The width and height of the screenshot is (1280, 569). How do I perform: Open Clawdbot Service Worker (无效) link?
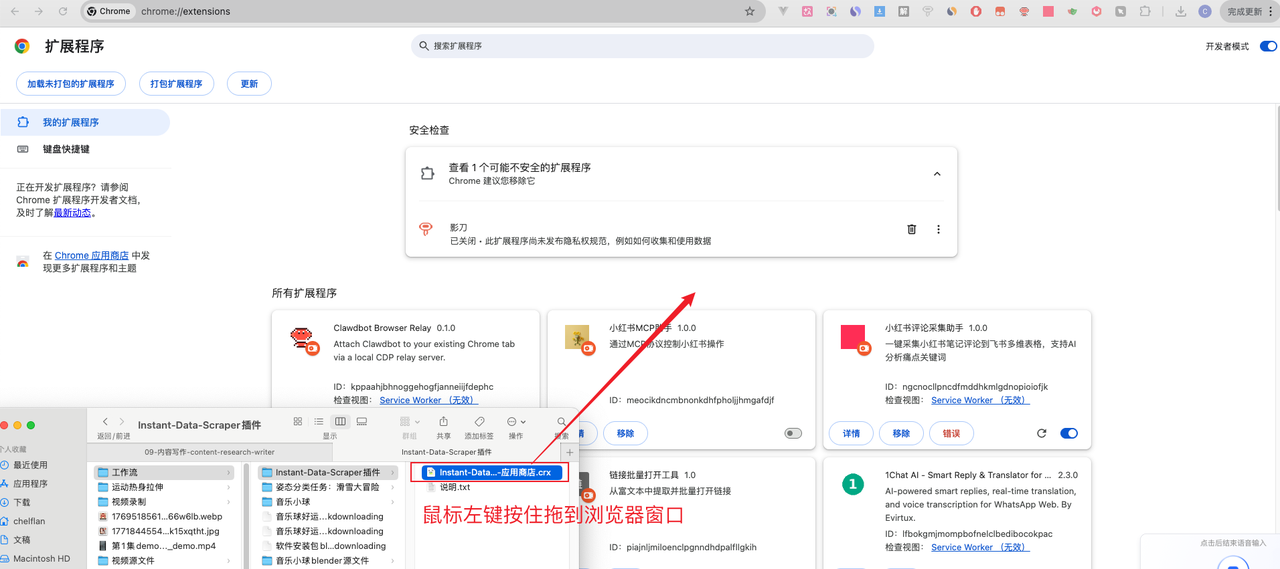point(429,400)
